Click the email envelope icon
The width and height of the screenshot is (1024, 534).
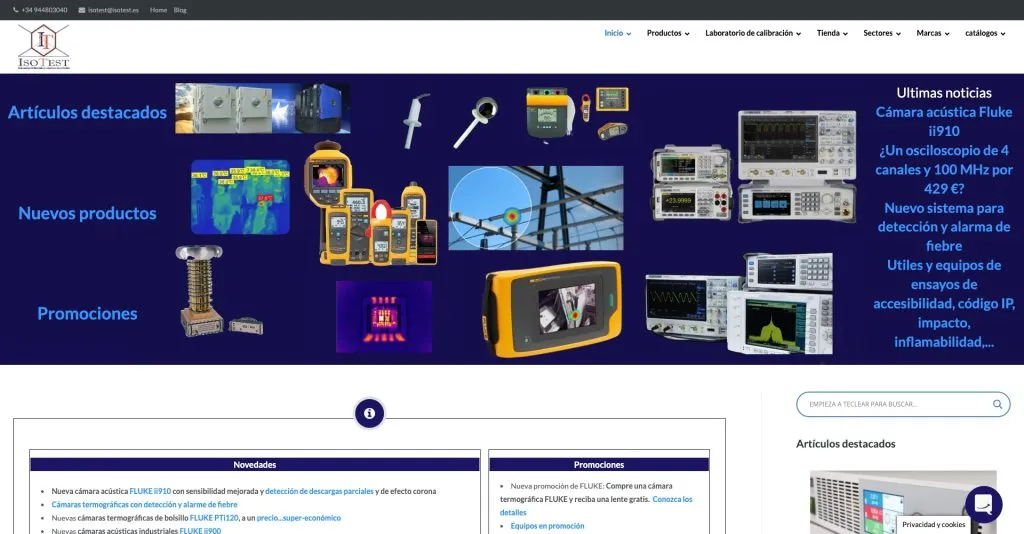click(x=82, y=10)
